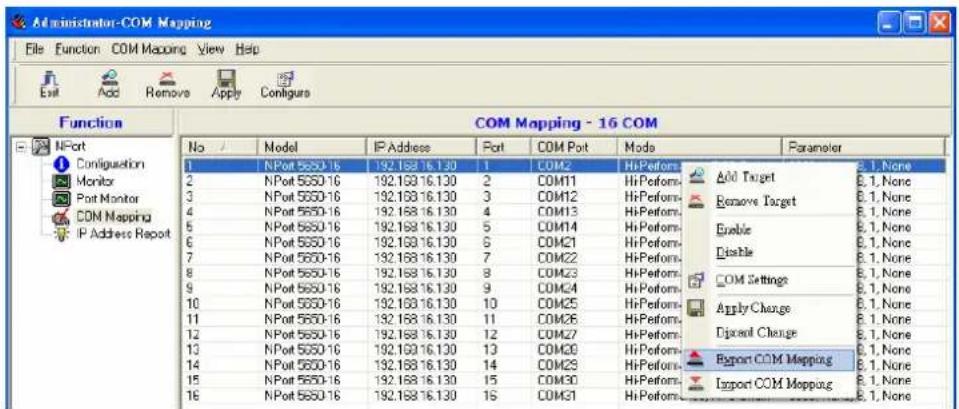Sort by the IP Address column header
959x409 pixels.
click(x=421, y=147)
